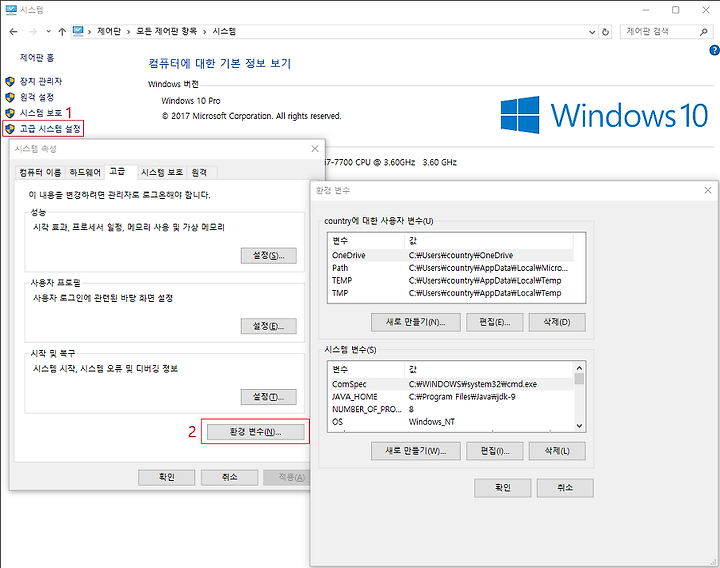Image resolution: width=720 pixels, height=568 pixels.
Task: Cancel System Properties with 취소
Action: tap(229, 478)
